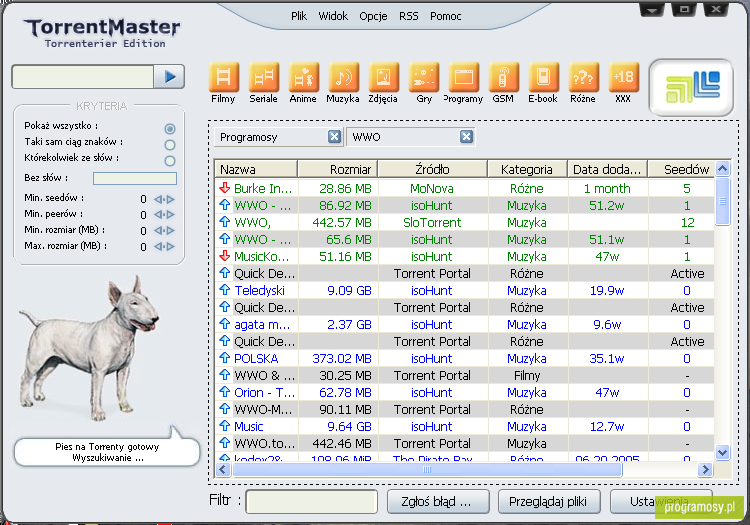Decrease Min. rozmiar (MB) value
This screenshot has height=525, width=750.
coord(158,230)
